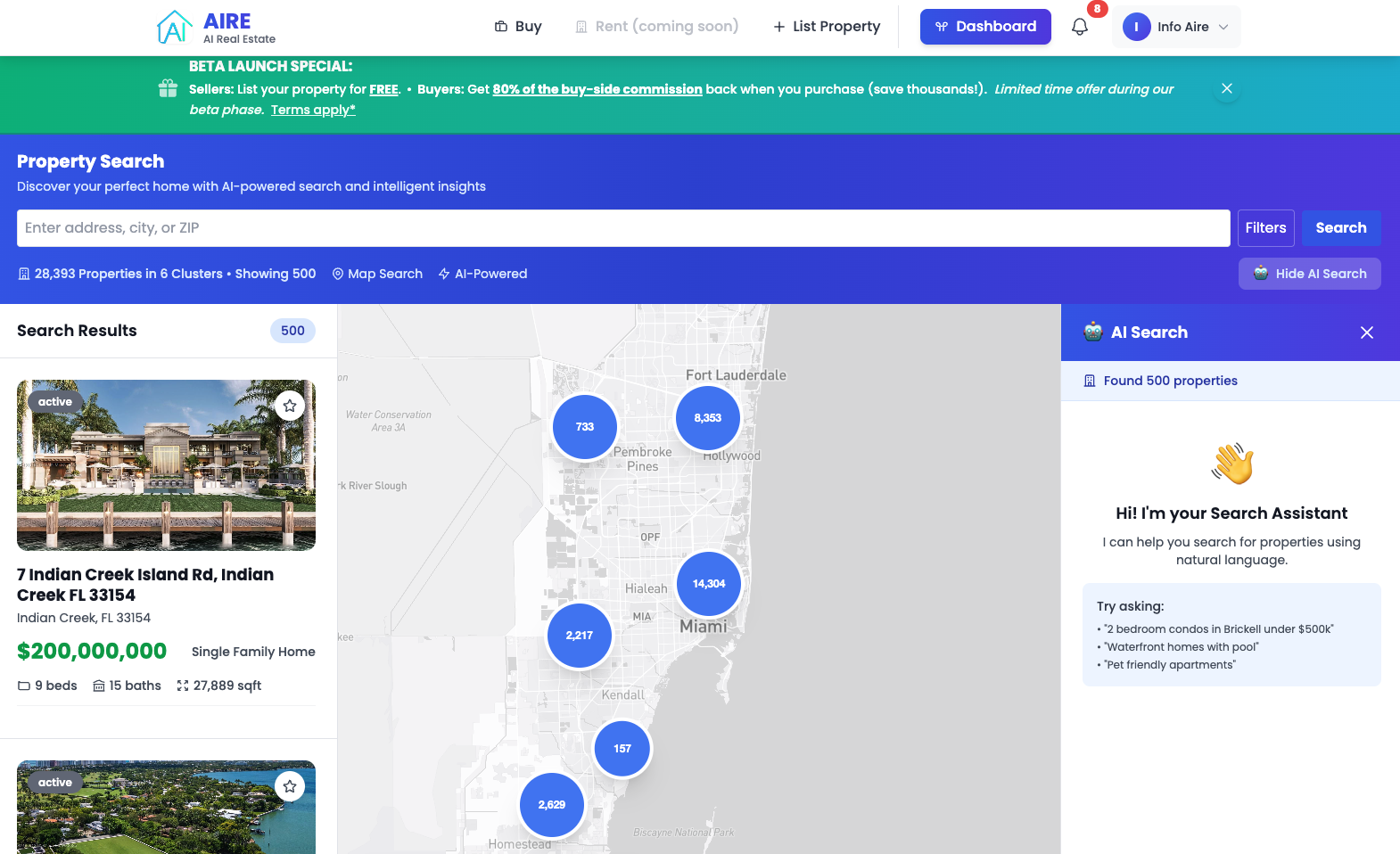Click the robot icon in Hide AI Search button
The image size is (1400, 854).
click(1261, 273)
